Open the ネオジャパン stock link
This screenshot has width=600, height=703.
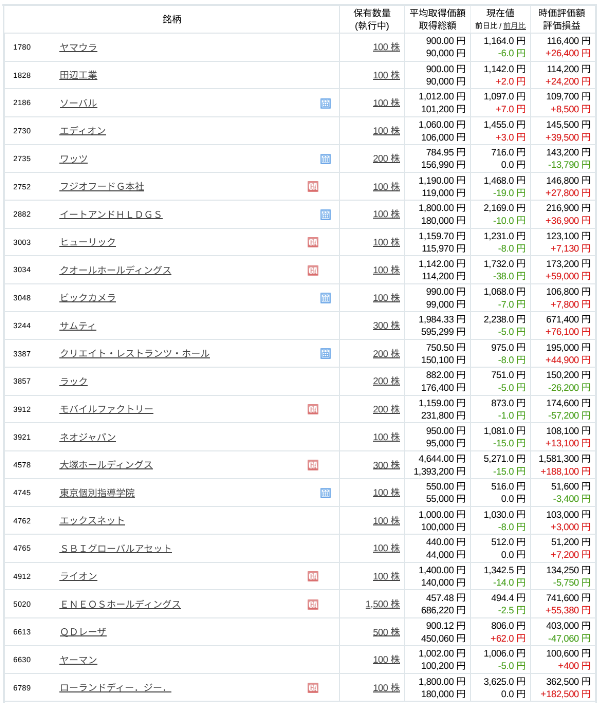[x=88, y=437]
